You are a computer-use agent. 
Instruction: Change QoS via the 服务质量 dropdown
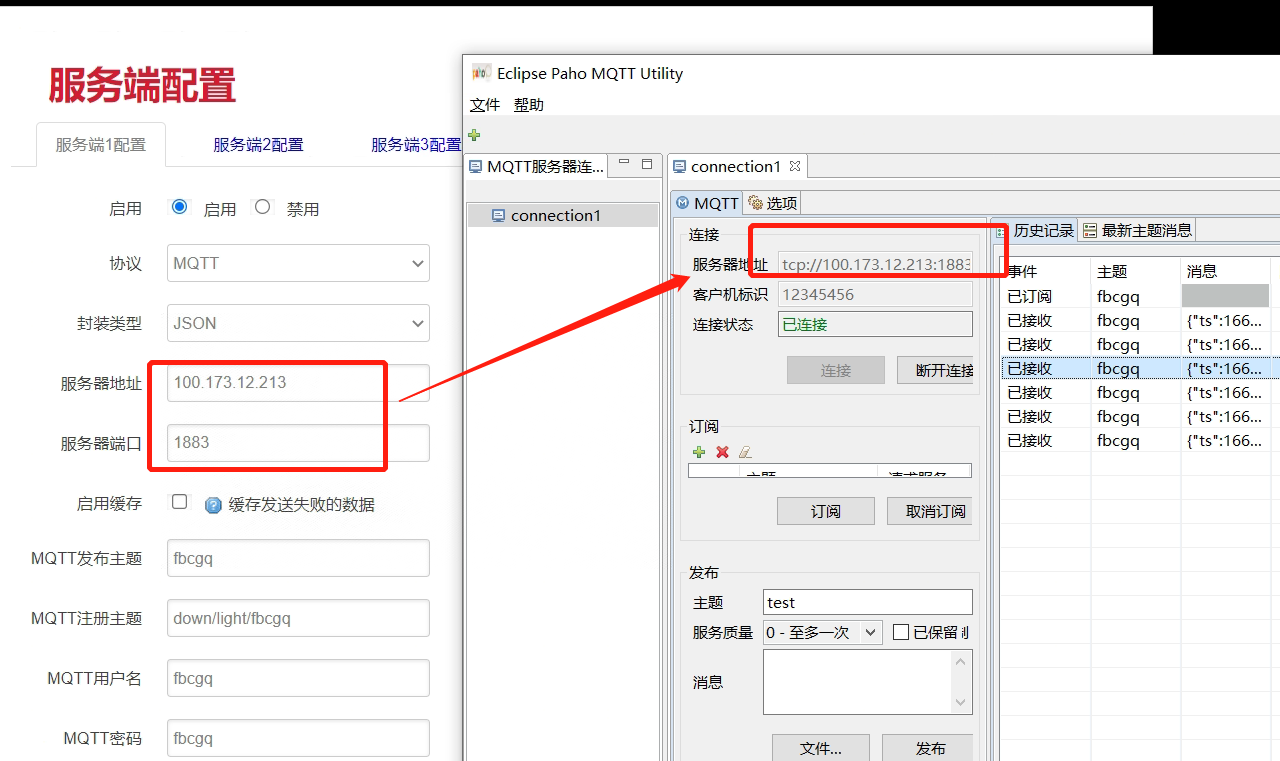(x=822, y=632)
